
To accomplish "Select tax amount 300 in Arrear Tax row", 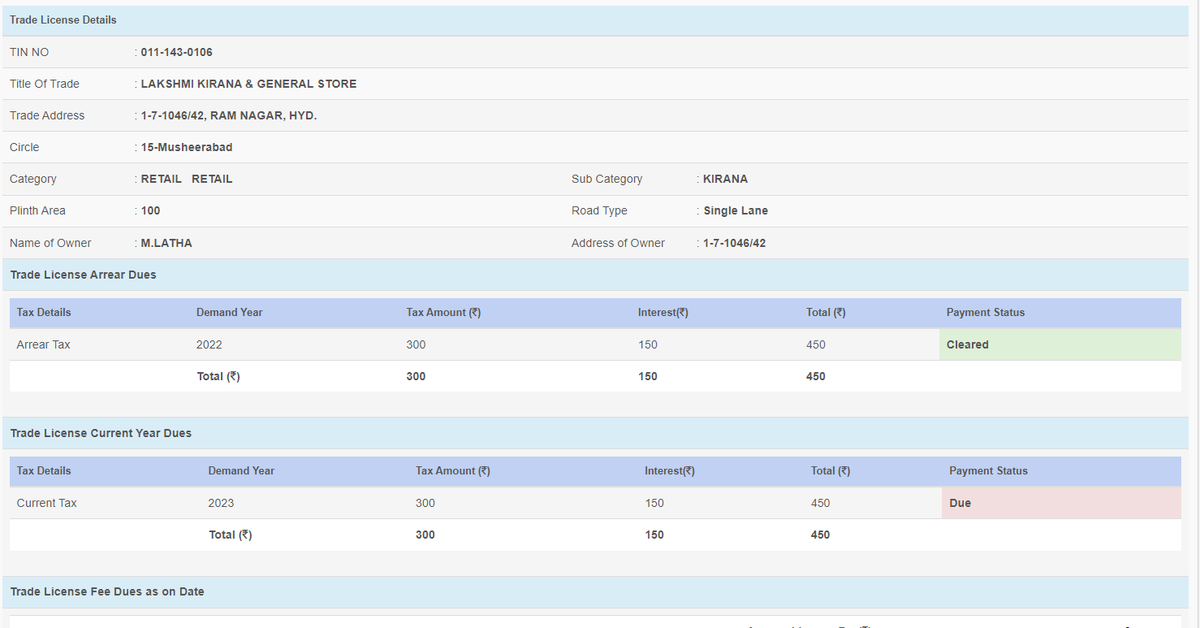I will pyautogui.click(x=416, y=344).
